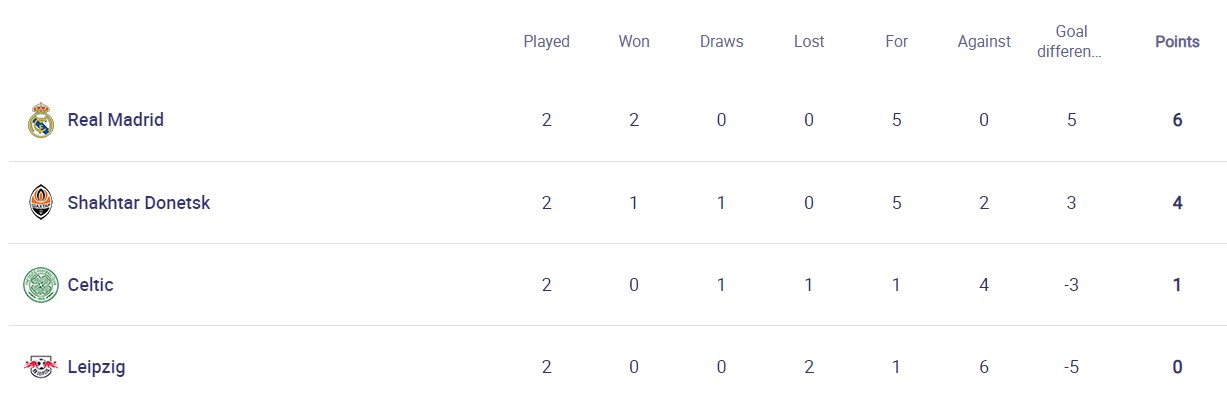This screenshot has width=1227, height=413.
Task: Click the For goals column header
Action: 896,42
